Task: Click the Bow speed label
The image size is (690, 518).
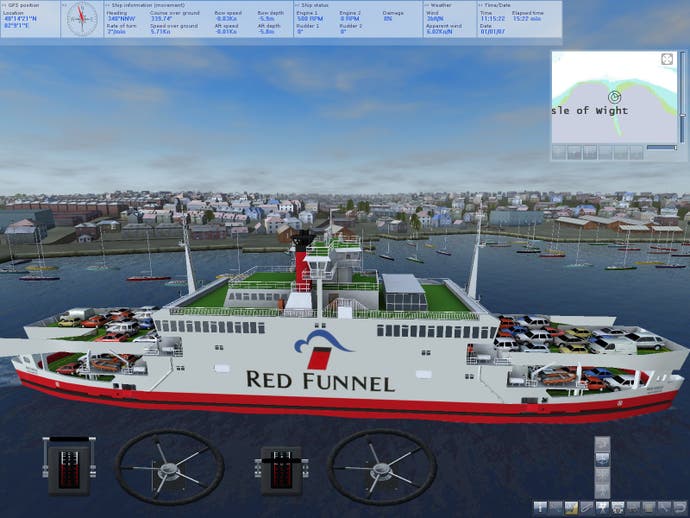Action: 228,13
